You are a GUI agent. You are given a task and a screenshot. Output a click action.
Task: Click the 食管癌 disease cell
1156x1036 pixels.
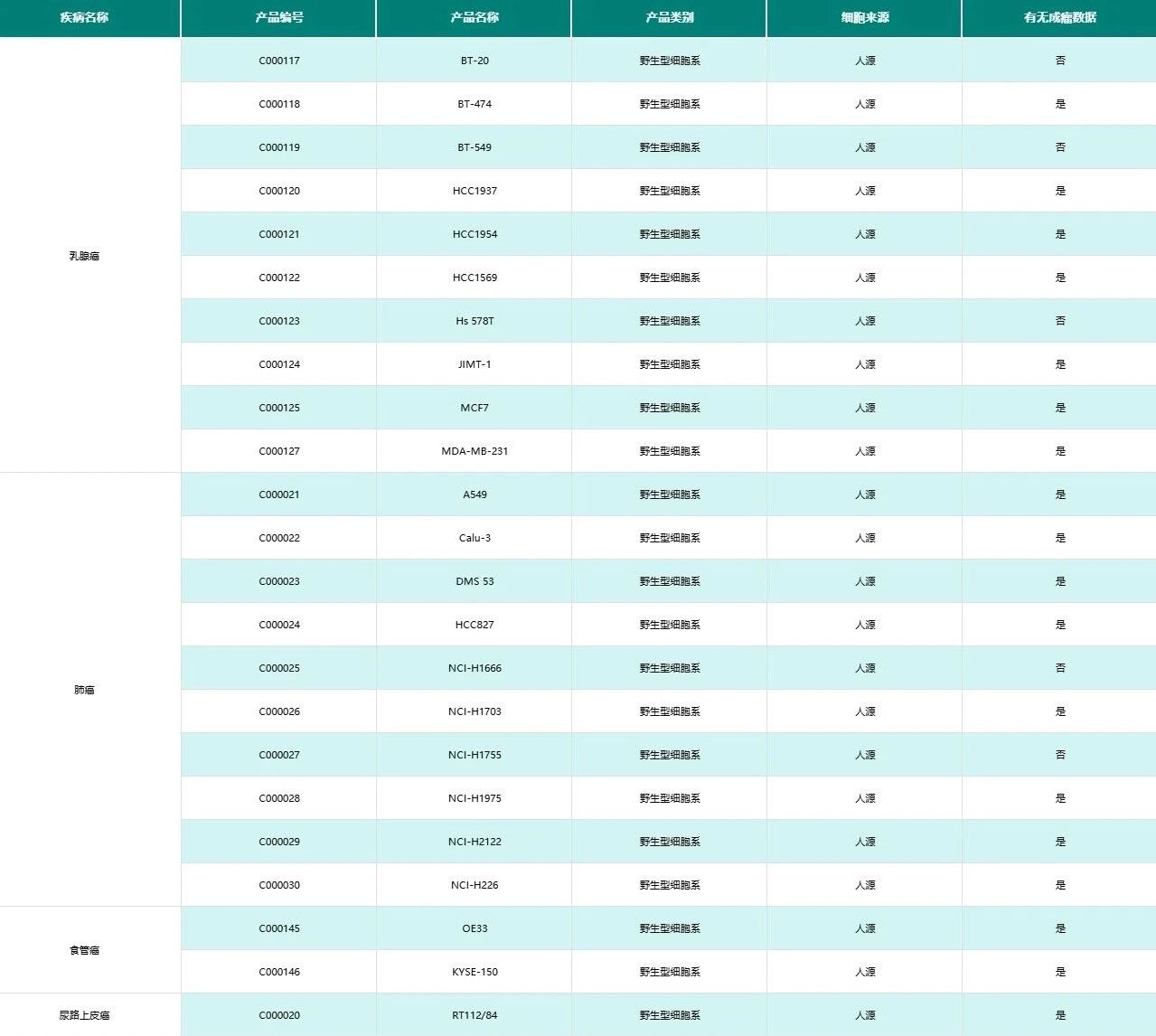click(x=84, y=950)
